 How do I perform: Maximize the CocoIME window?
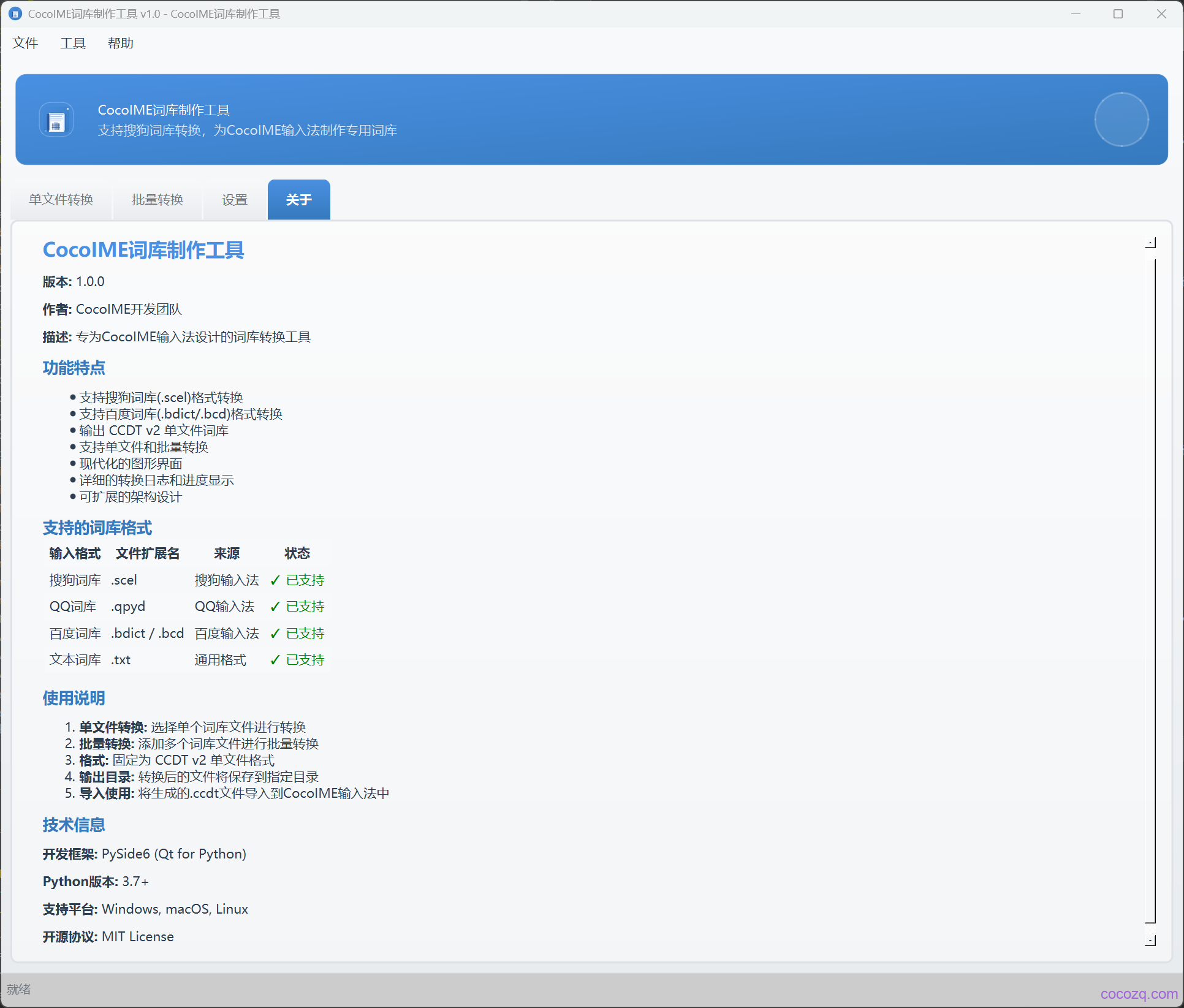(1118, 13)
